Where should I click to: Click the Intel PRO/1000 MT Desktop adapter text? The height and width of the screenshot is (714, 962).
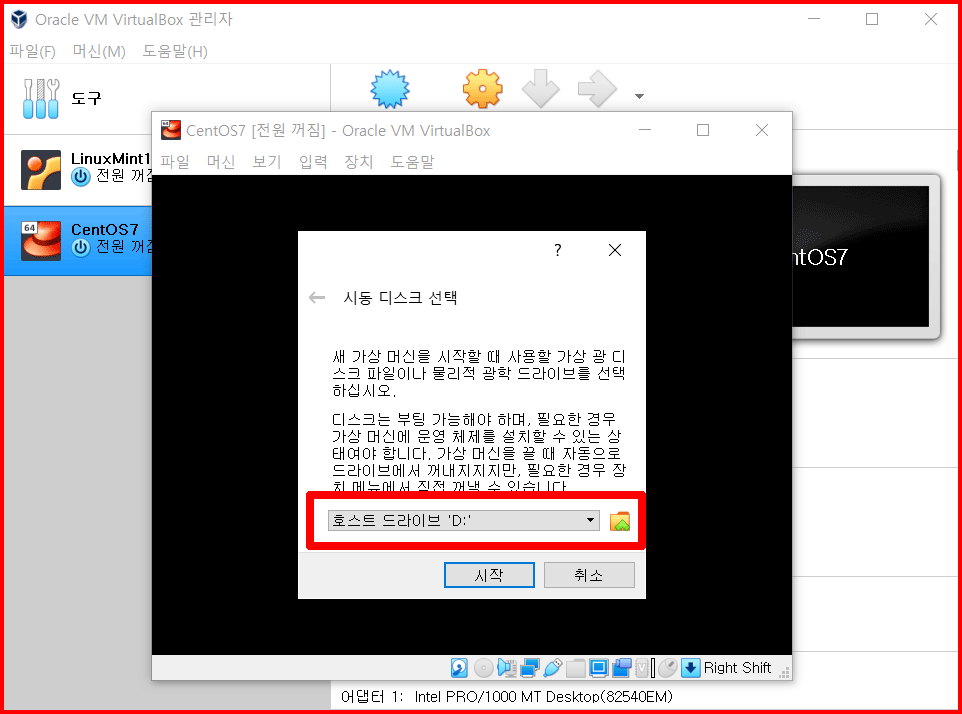click(x=544, y=697)
